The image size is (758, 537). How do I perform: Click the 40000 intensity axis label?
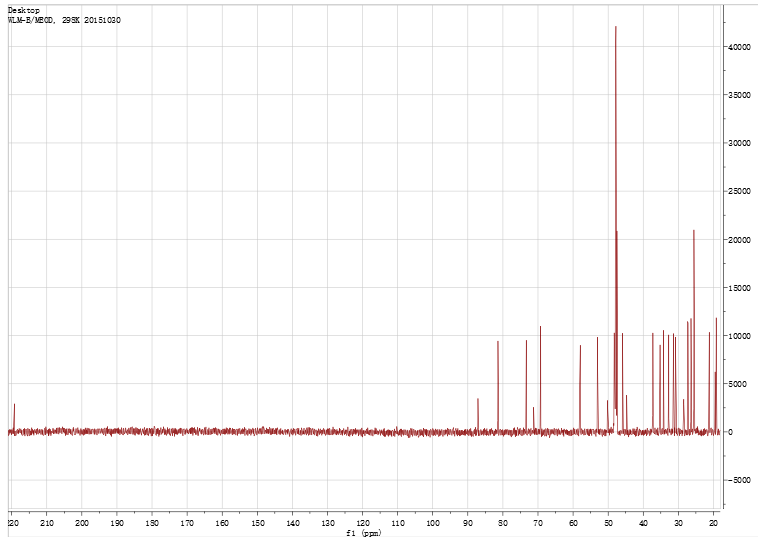coord(740,47)
